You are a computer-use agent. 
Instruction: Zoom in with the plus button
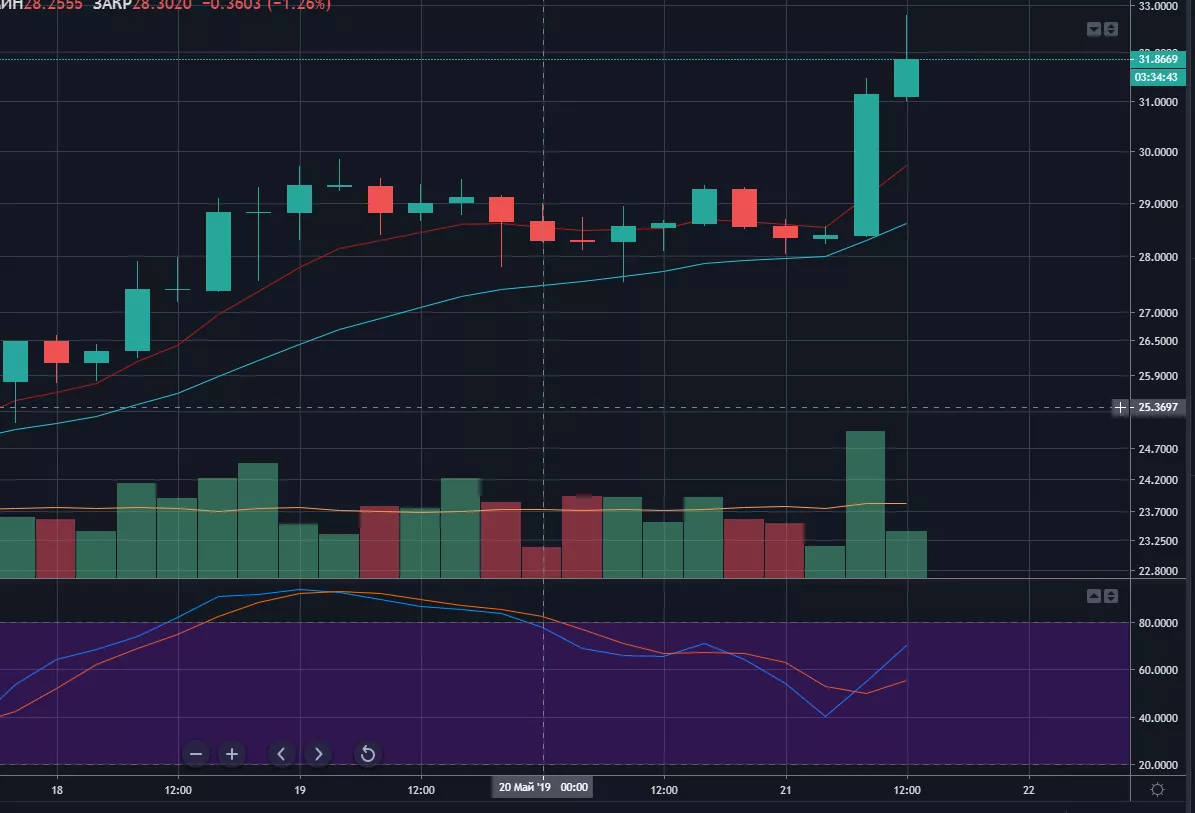pos(232,753)
